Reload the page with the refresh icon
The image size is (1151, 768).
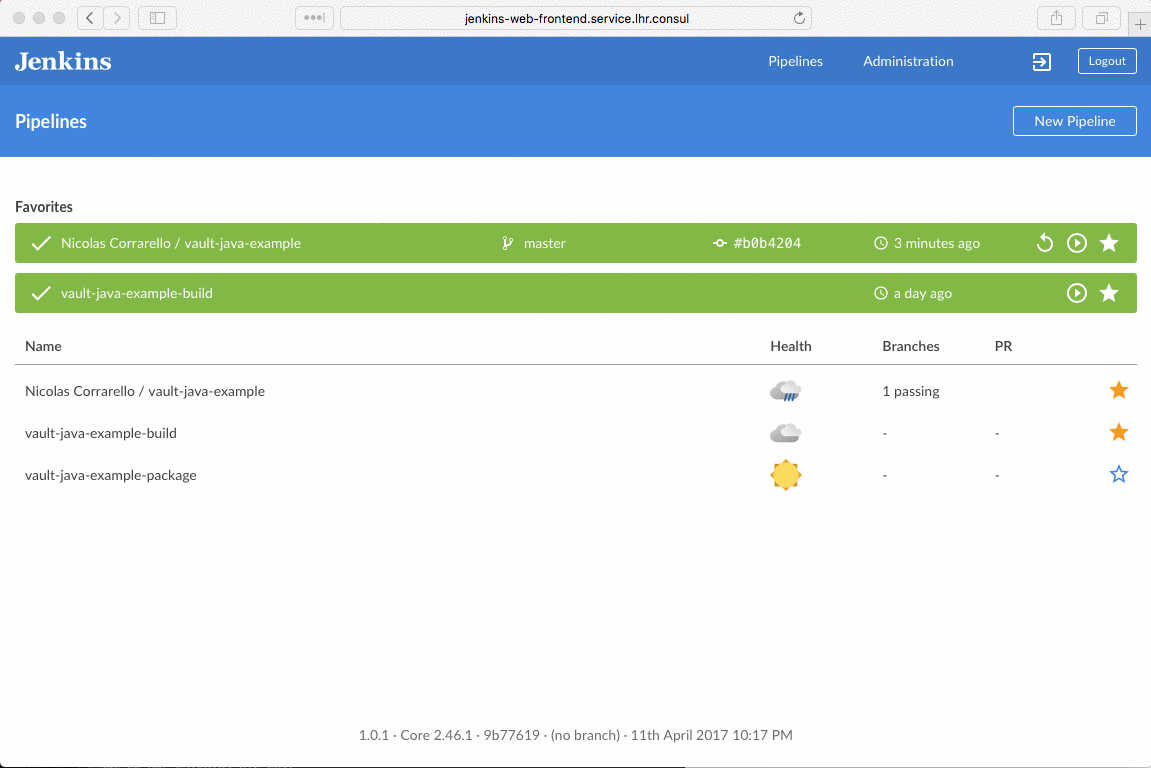[799, 18]
